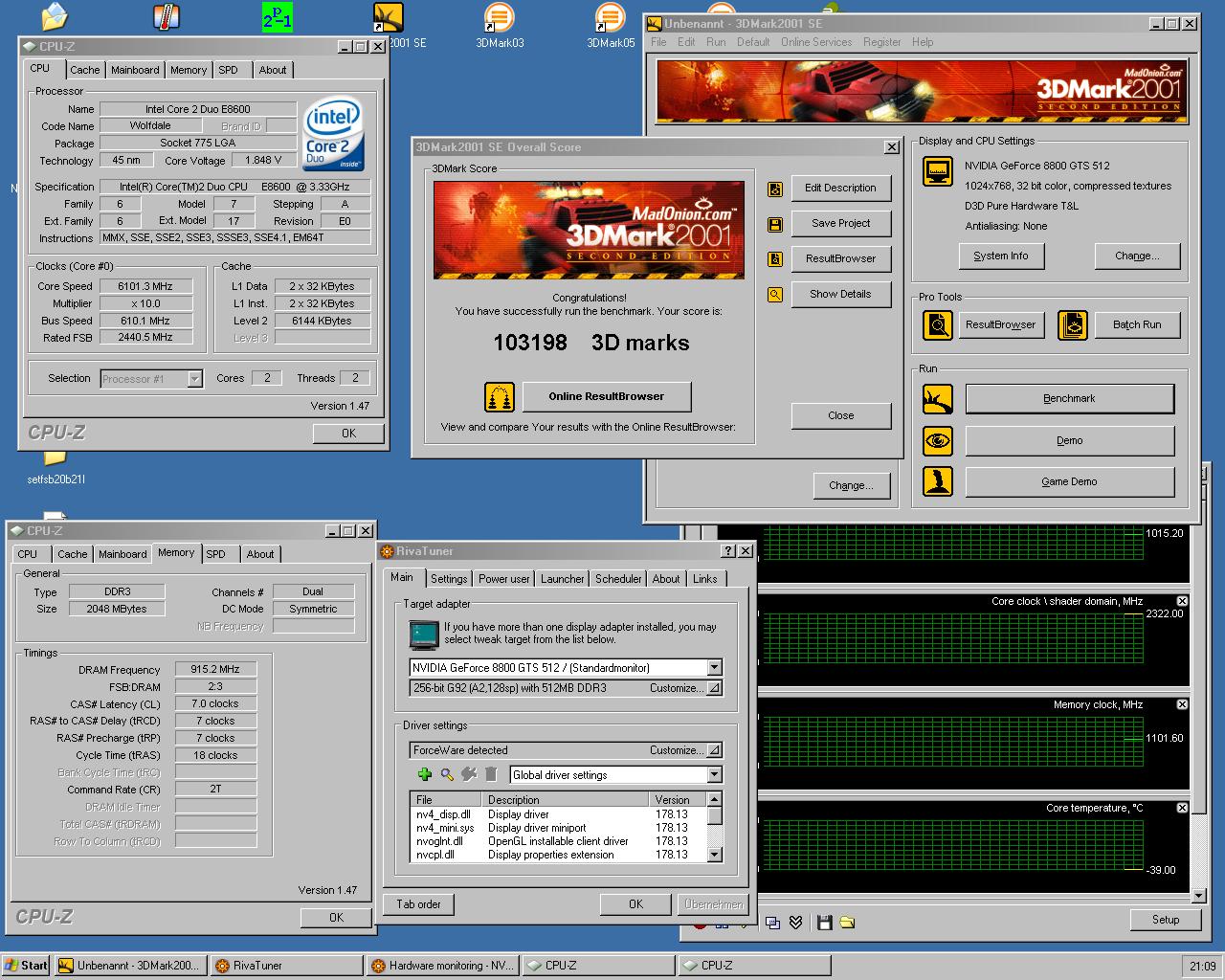Switch to RivaTuner via taskbar button
1225x980 pixels.
tap(285, 966)
